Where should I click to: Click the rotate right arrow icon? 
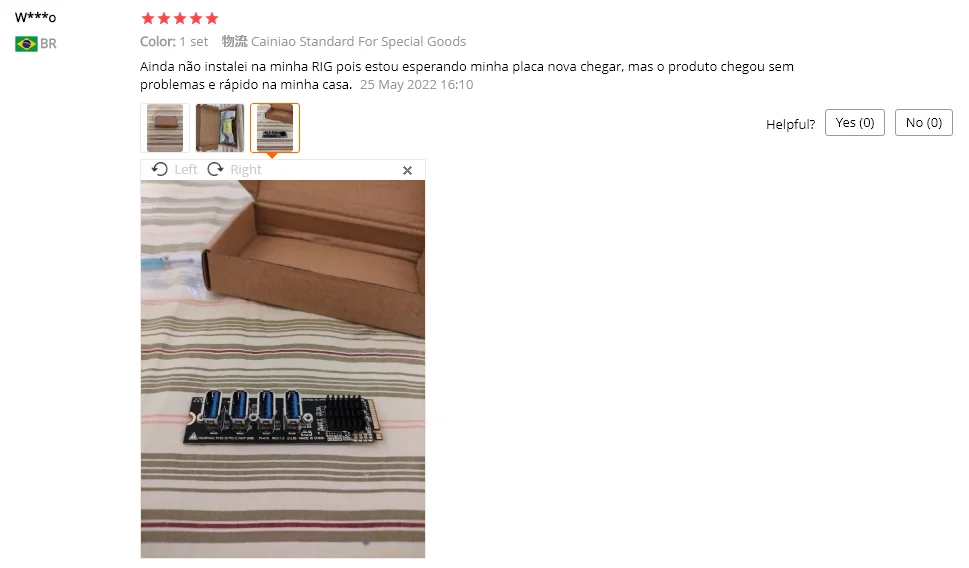pyautogui.click(x=215, y=169)
